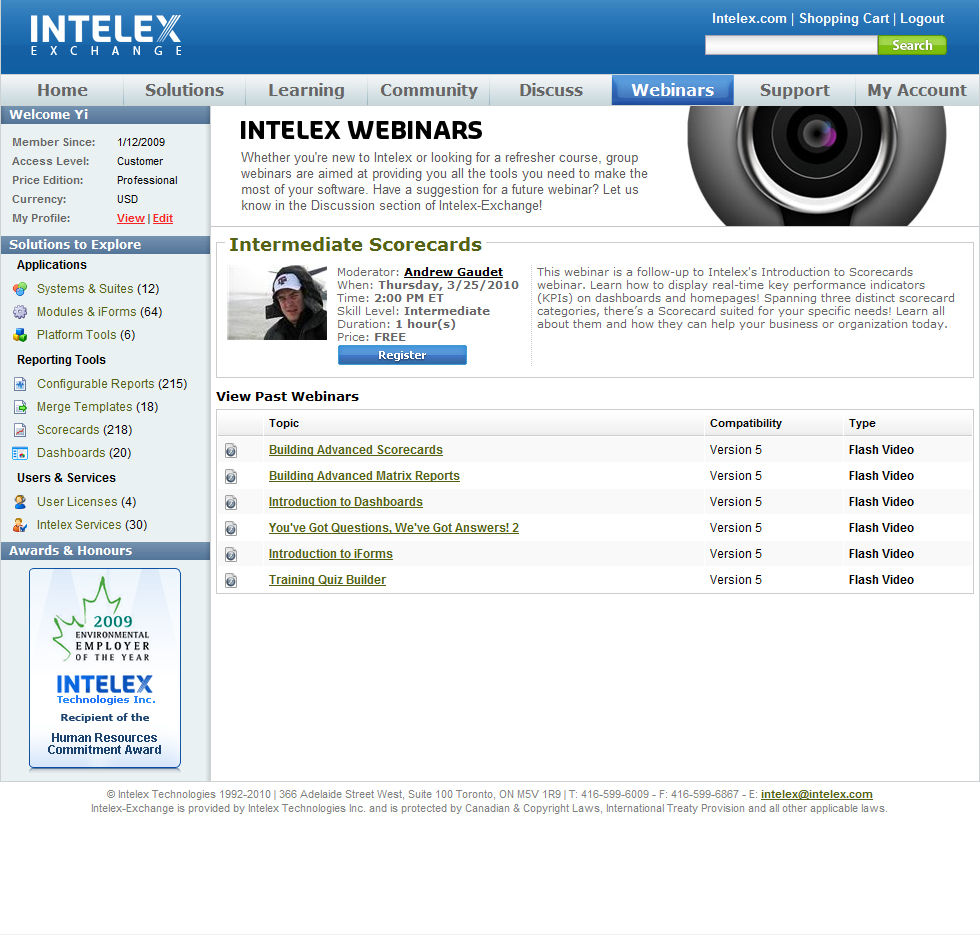Screen dimensions: 980x936
Task: Open Intelex Services (30) link
Action: 92,525
